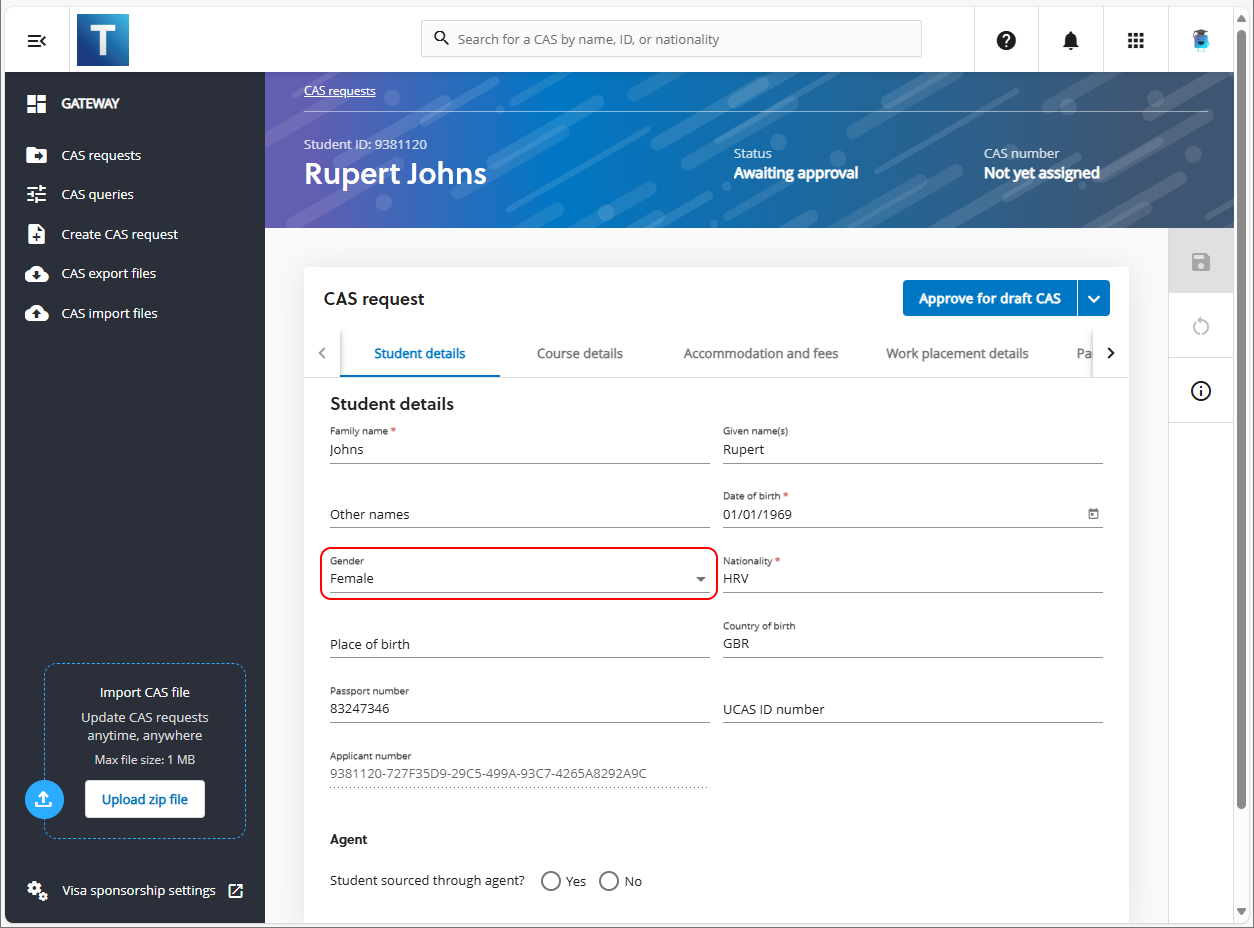Viewport: 1254px width, 928px height.
Task: Switch to the Course details tab
Action: coord(579,353)
